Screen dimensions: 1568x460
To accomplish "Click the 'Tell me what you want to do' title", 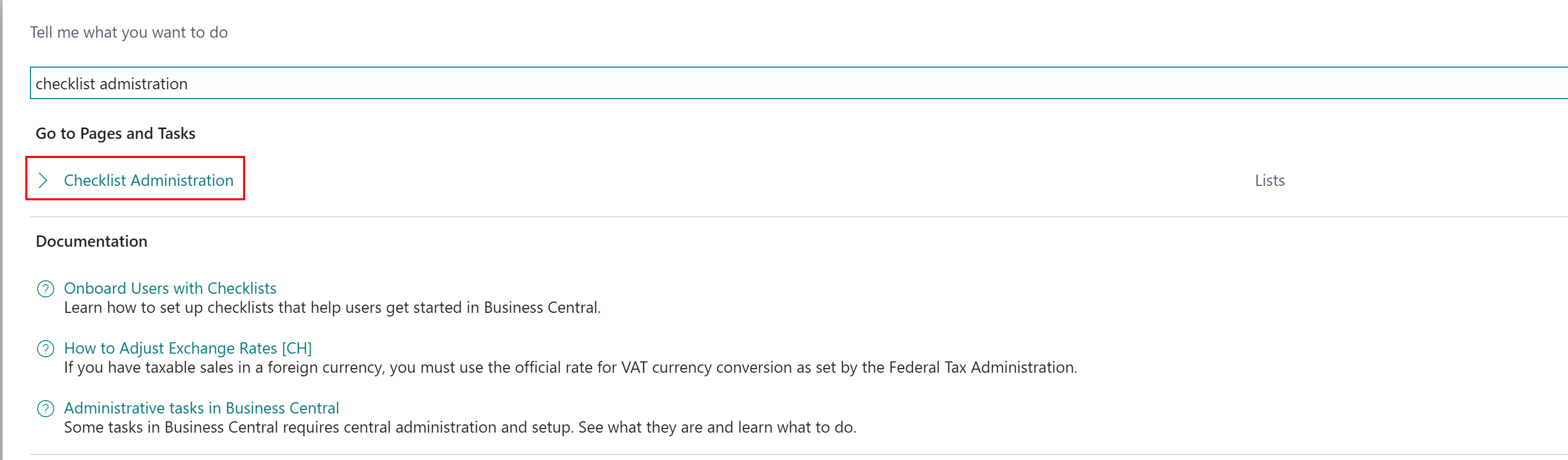I will [129, 32].
